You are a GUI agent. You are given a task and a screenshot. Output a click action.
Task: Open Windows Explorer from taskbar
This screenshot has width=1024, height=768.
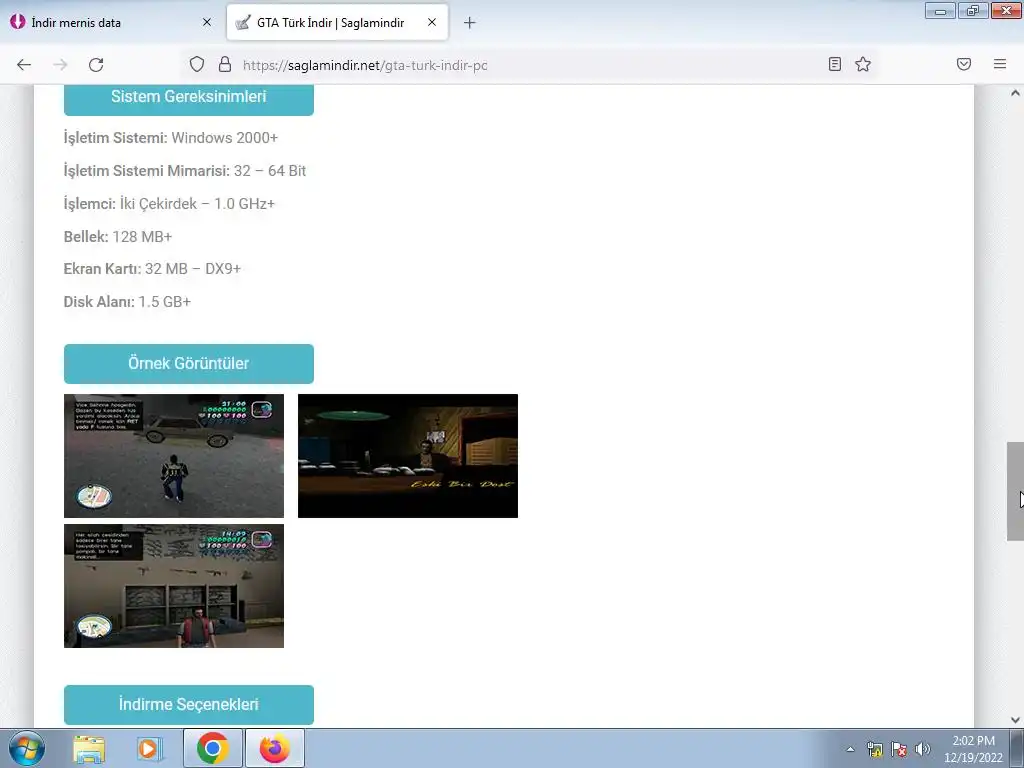tap(89, 748)
